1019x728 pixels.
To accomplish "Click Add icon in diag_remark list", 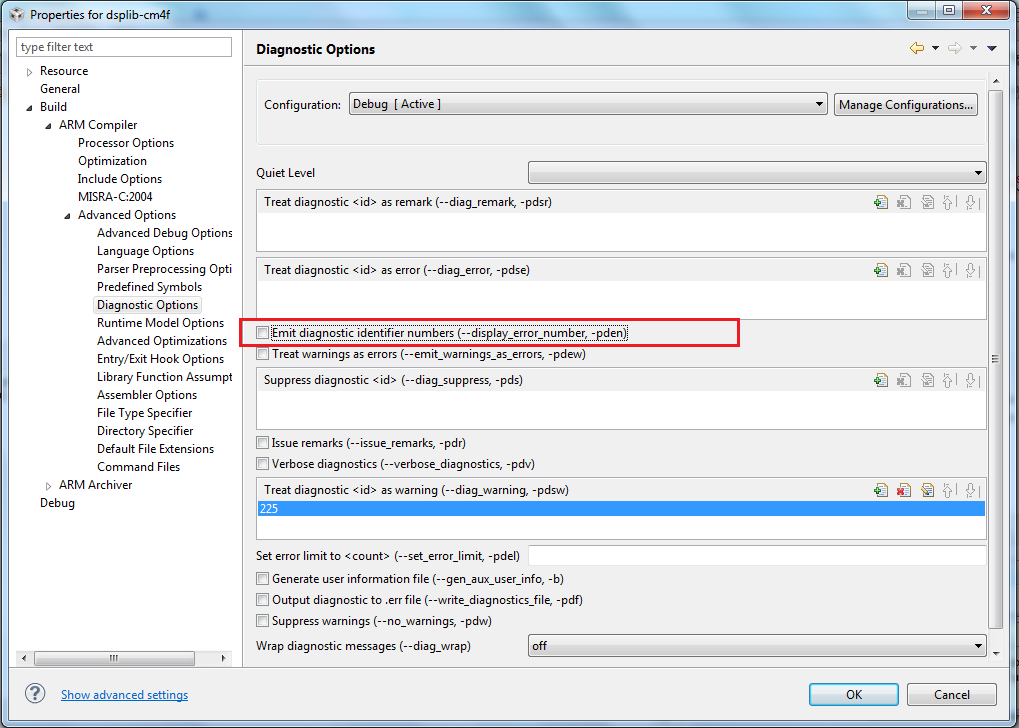I will 881,202.
